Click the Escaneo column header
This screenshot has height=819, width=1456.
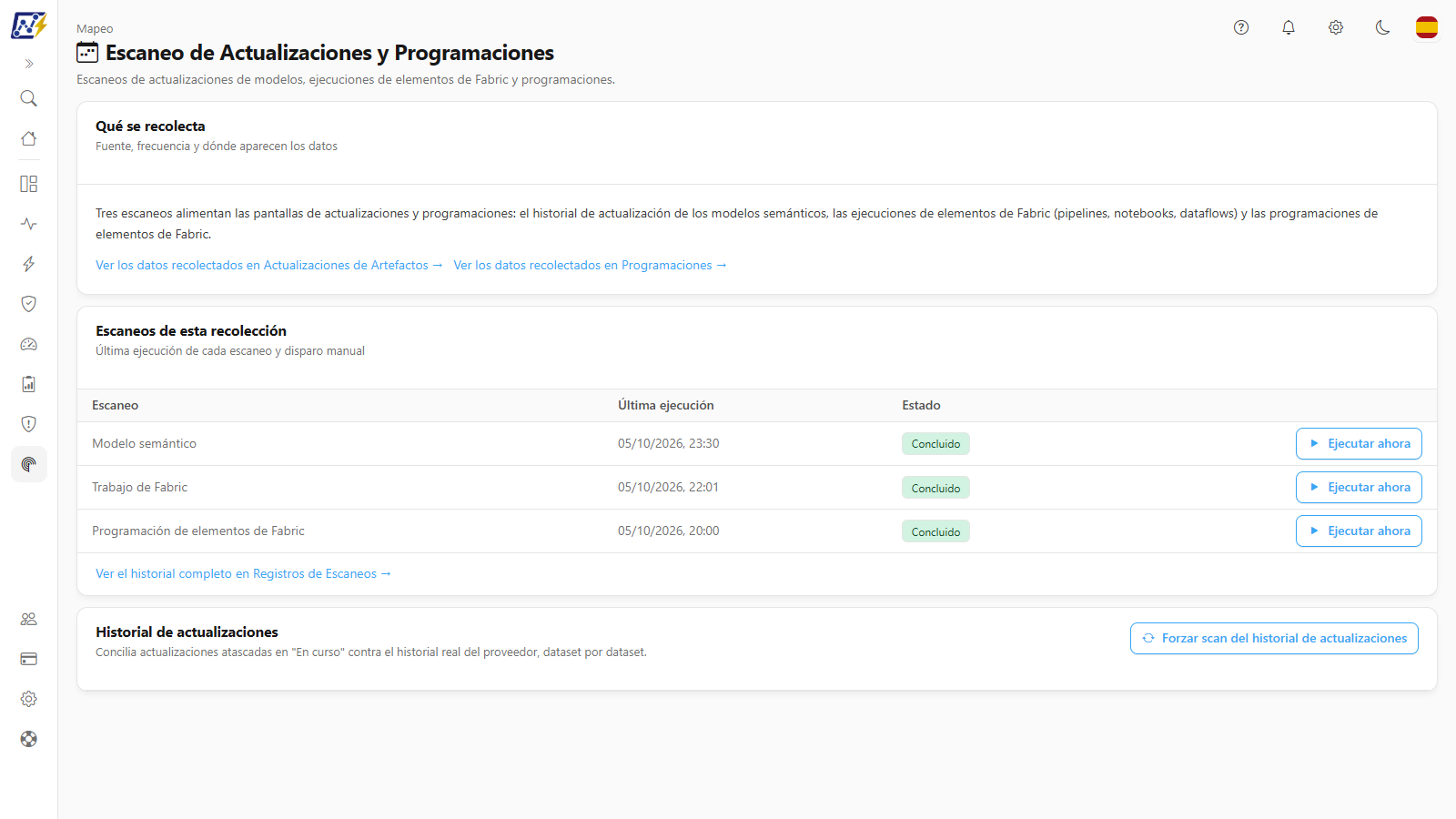point(116,405)
